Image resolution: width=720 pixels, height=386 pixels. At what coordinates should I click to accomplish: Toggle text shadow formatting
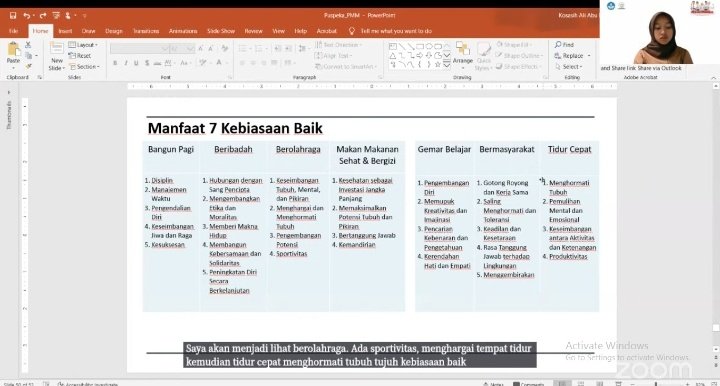coord(146,63)
